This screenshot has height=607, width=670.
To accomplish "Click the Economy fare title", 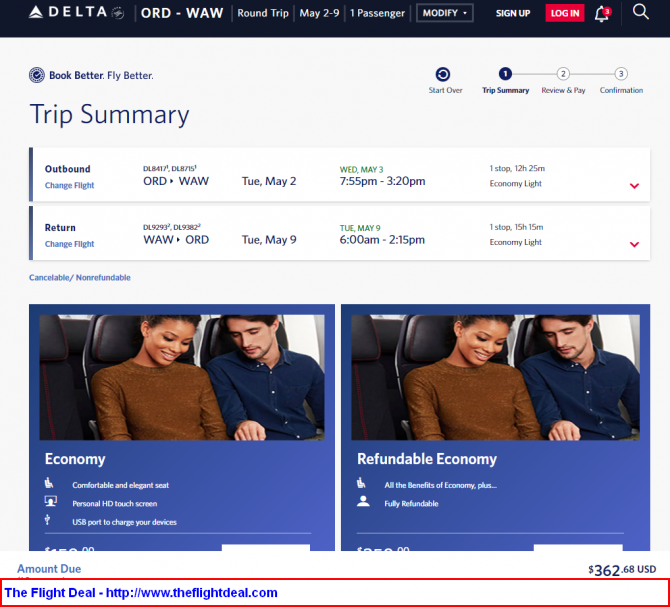I will point(75,459).
